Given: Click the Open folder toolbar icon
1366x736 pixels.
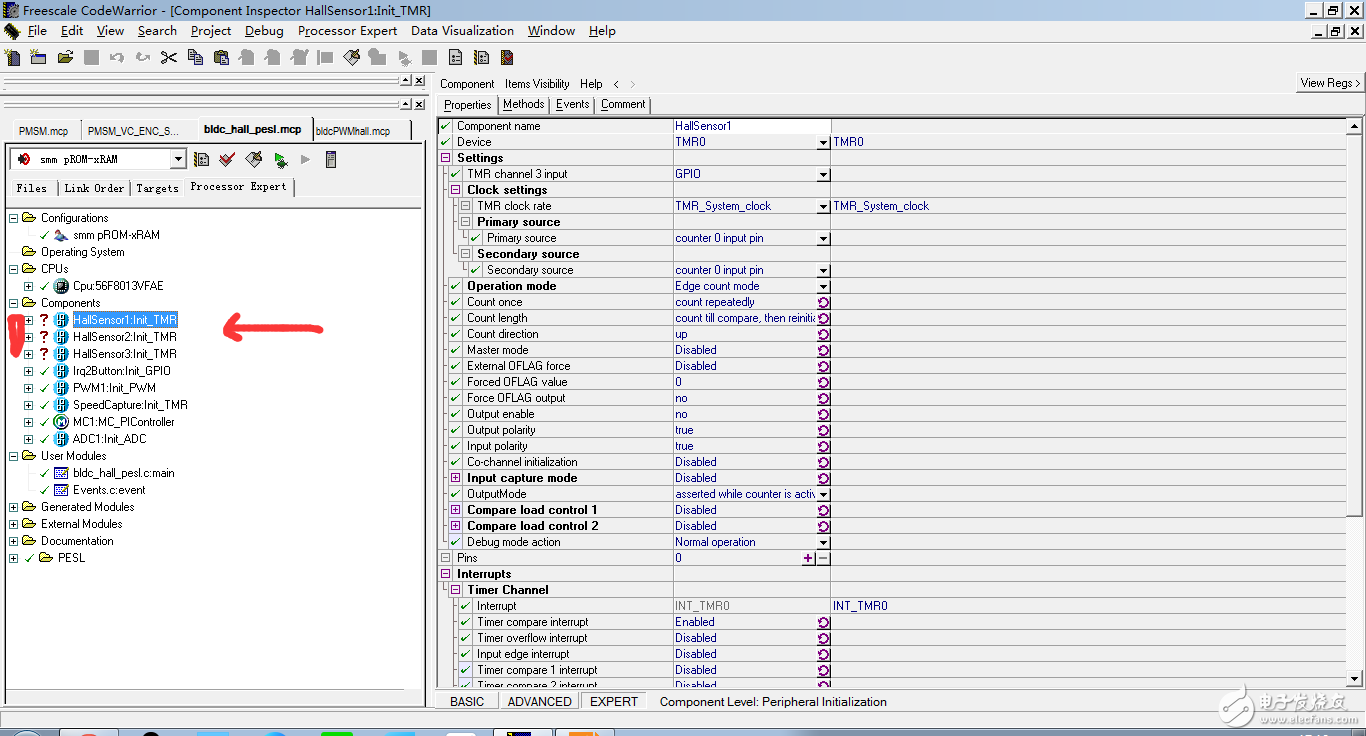Looking at the screenshot, I should coord(65,57).
